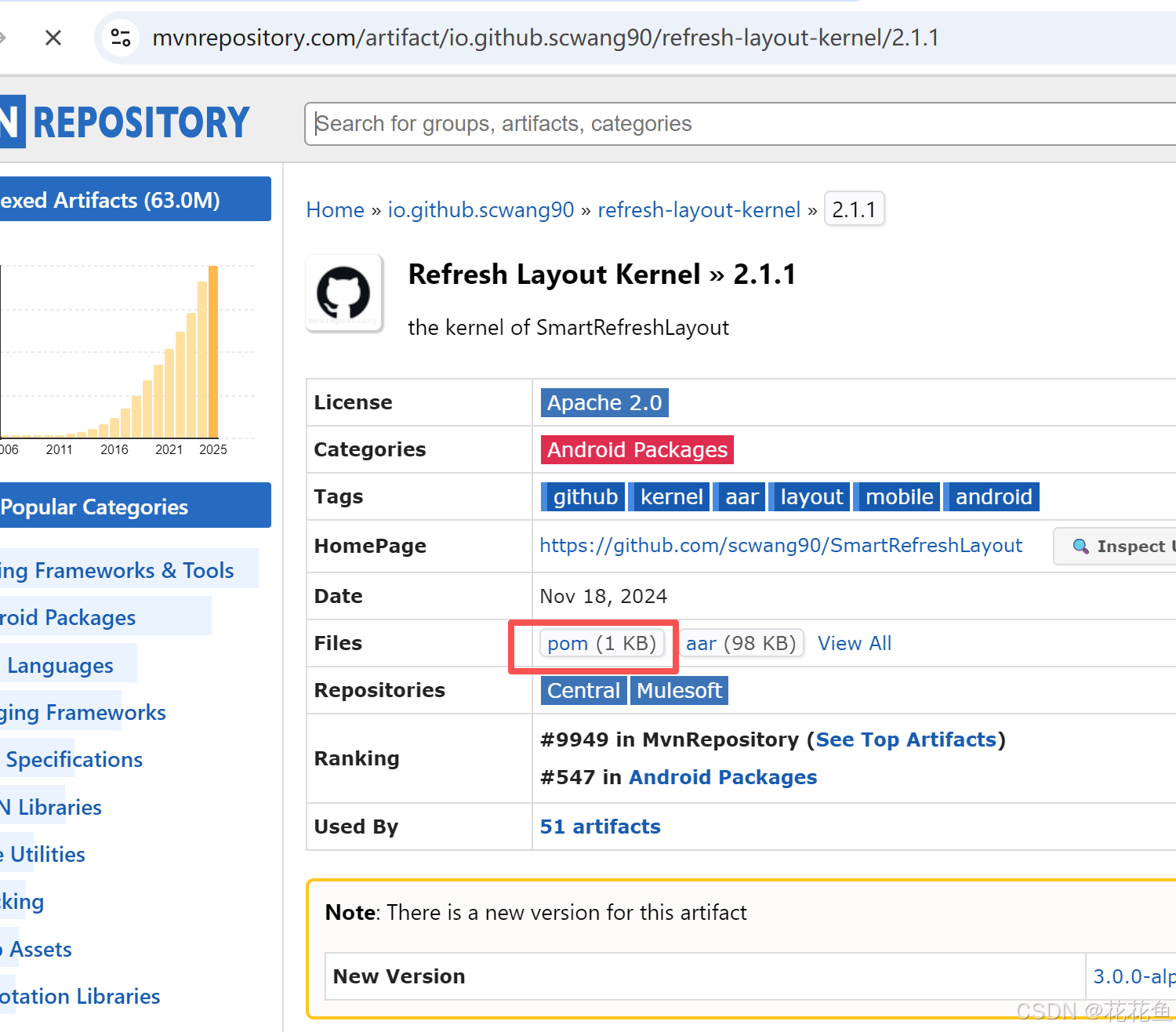Click the Inspect button beside homepage
Viewport: 1176px width, 1032px height.
click(x=1115, y=547)
